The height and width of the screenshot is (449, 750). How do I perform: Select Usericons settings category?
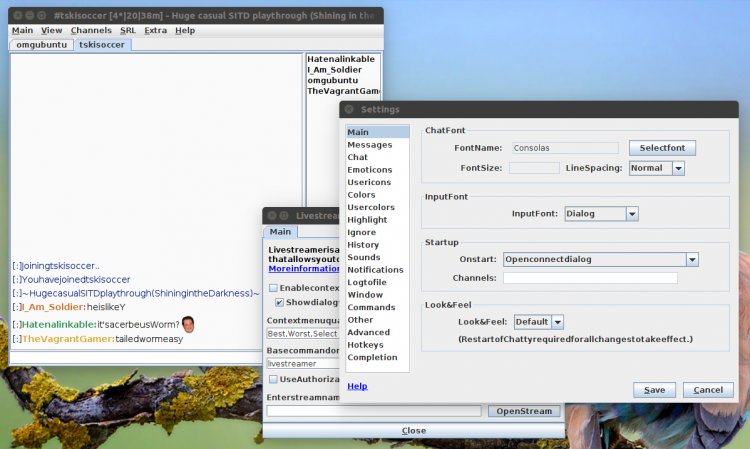click(377, 182)
